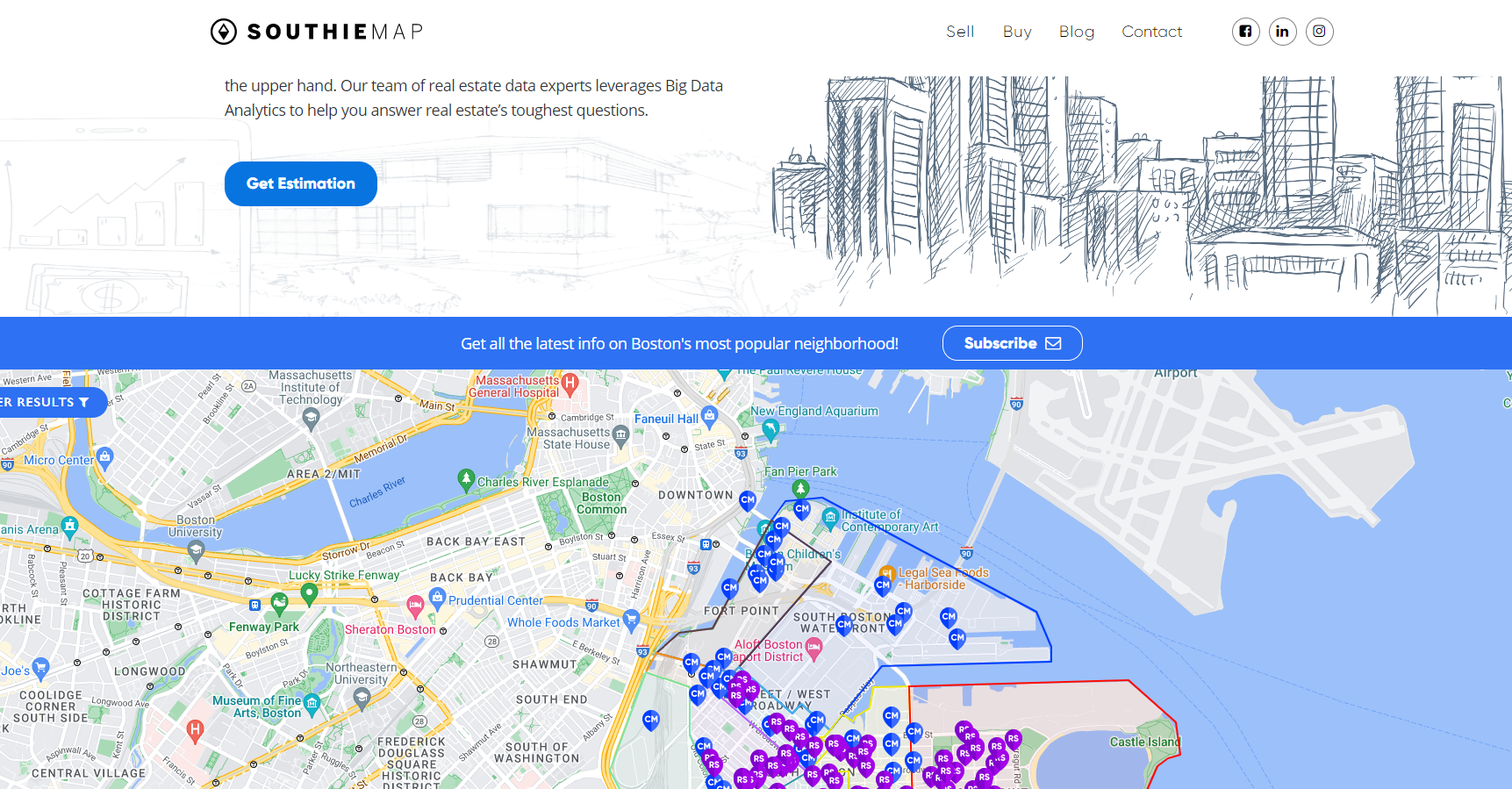The image size is (1512, 789).
Task: Click the Micro Center pin
Action: click(105, 456)
